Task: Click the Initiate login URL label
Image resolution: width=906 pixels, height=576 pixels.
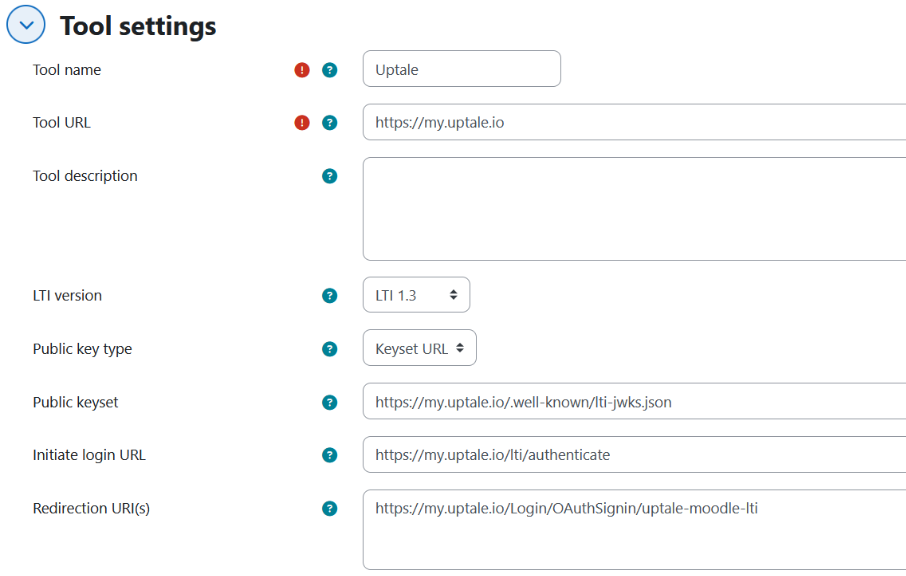Action: tap(89, 455)
